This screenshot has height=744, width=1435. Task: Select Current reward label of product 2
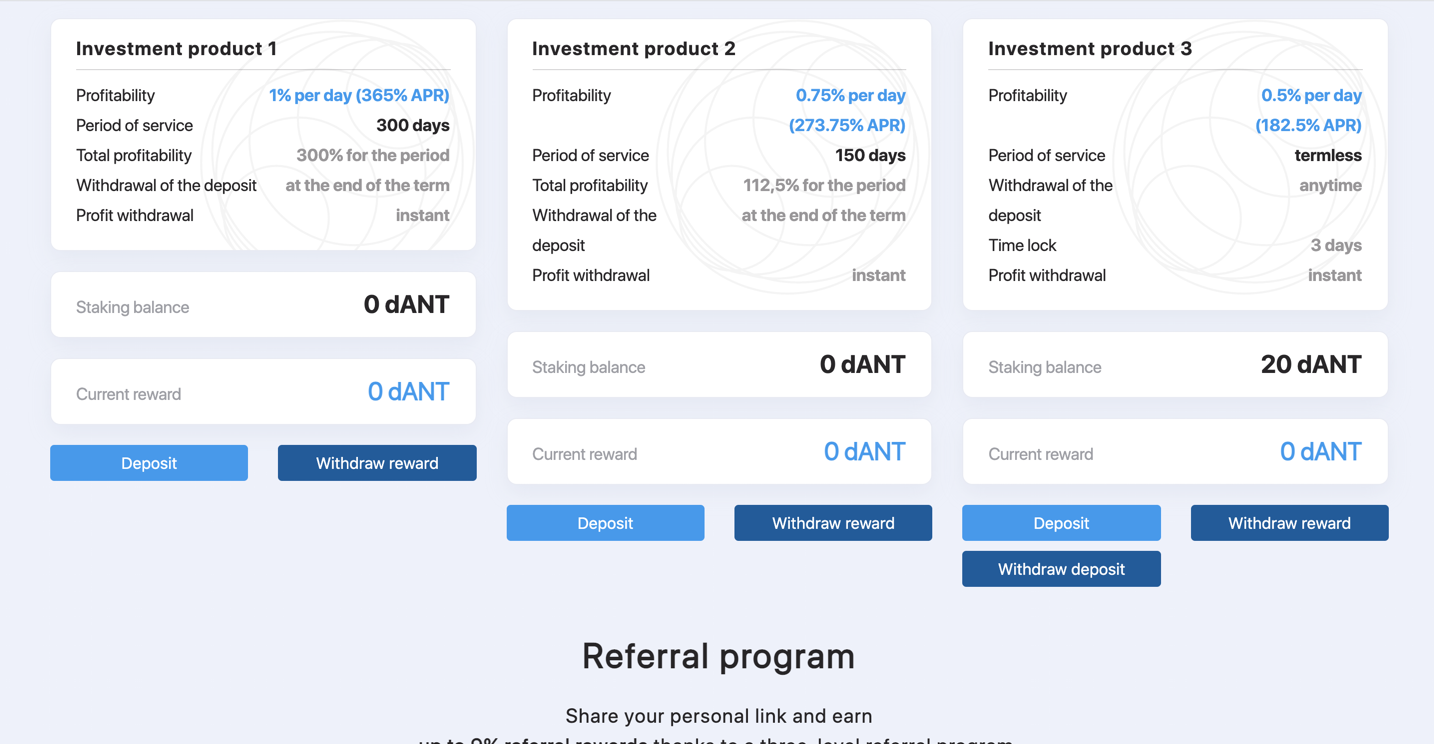584,454
